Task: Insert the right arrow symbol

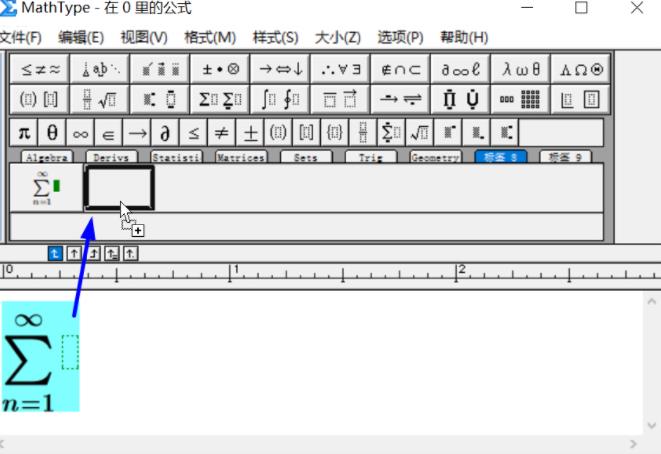Action: click(x=137, y=133)
